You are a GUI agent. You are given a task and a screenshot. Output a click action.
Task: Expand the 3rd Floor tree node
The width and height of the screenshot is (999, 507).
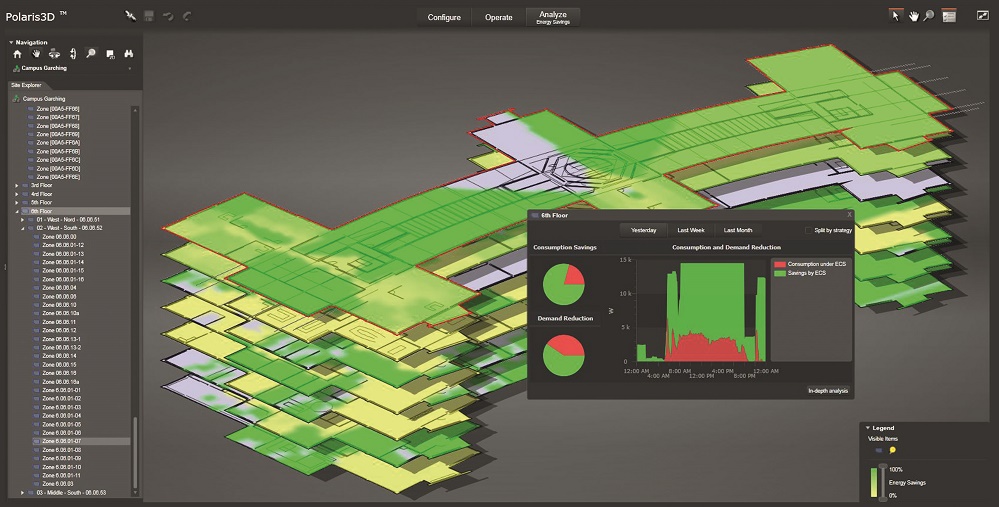(x=17, y=186)
